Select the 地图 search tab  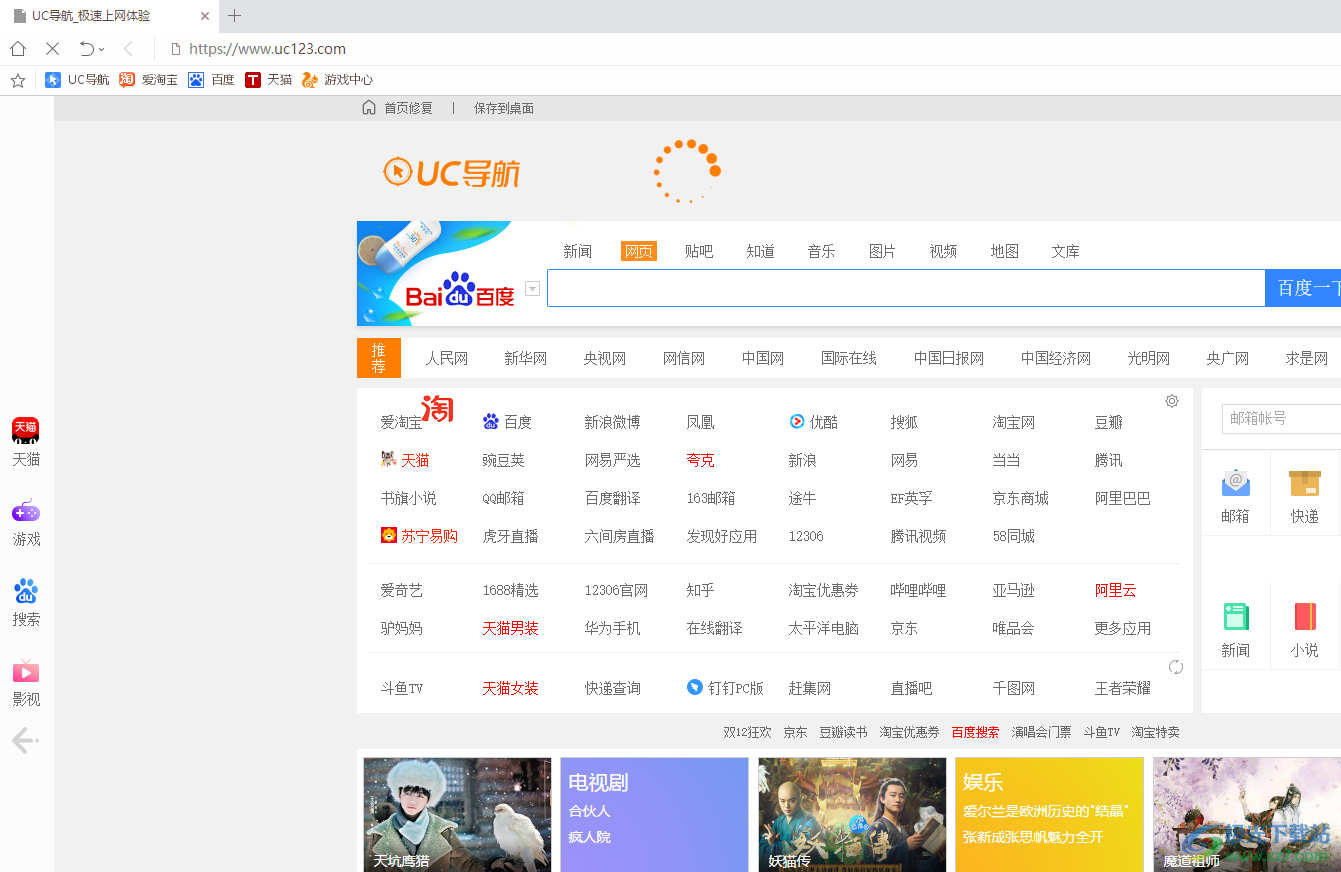point(1004,251)
